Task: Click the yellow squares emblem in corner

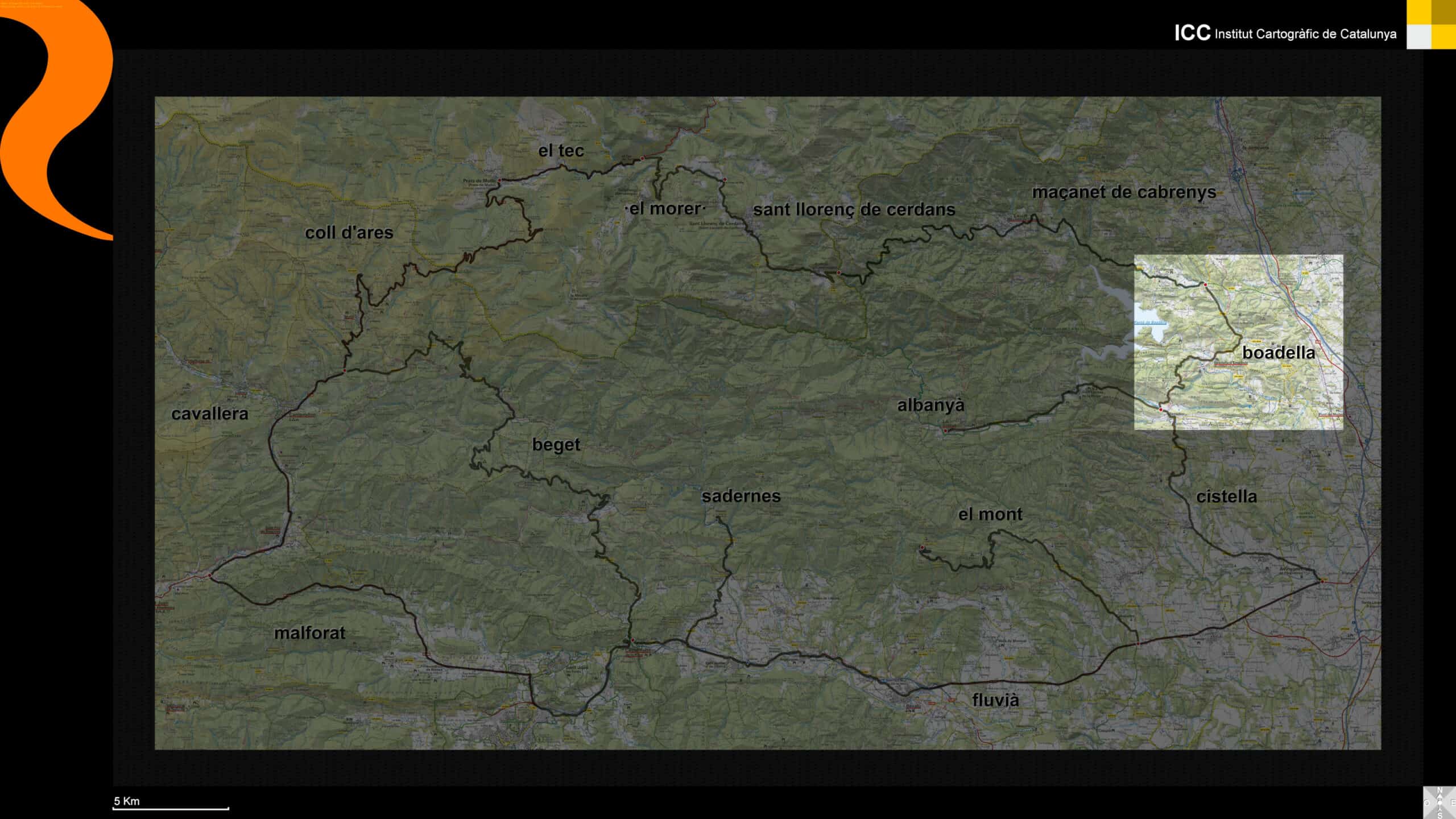Action: 1431,24
